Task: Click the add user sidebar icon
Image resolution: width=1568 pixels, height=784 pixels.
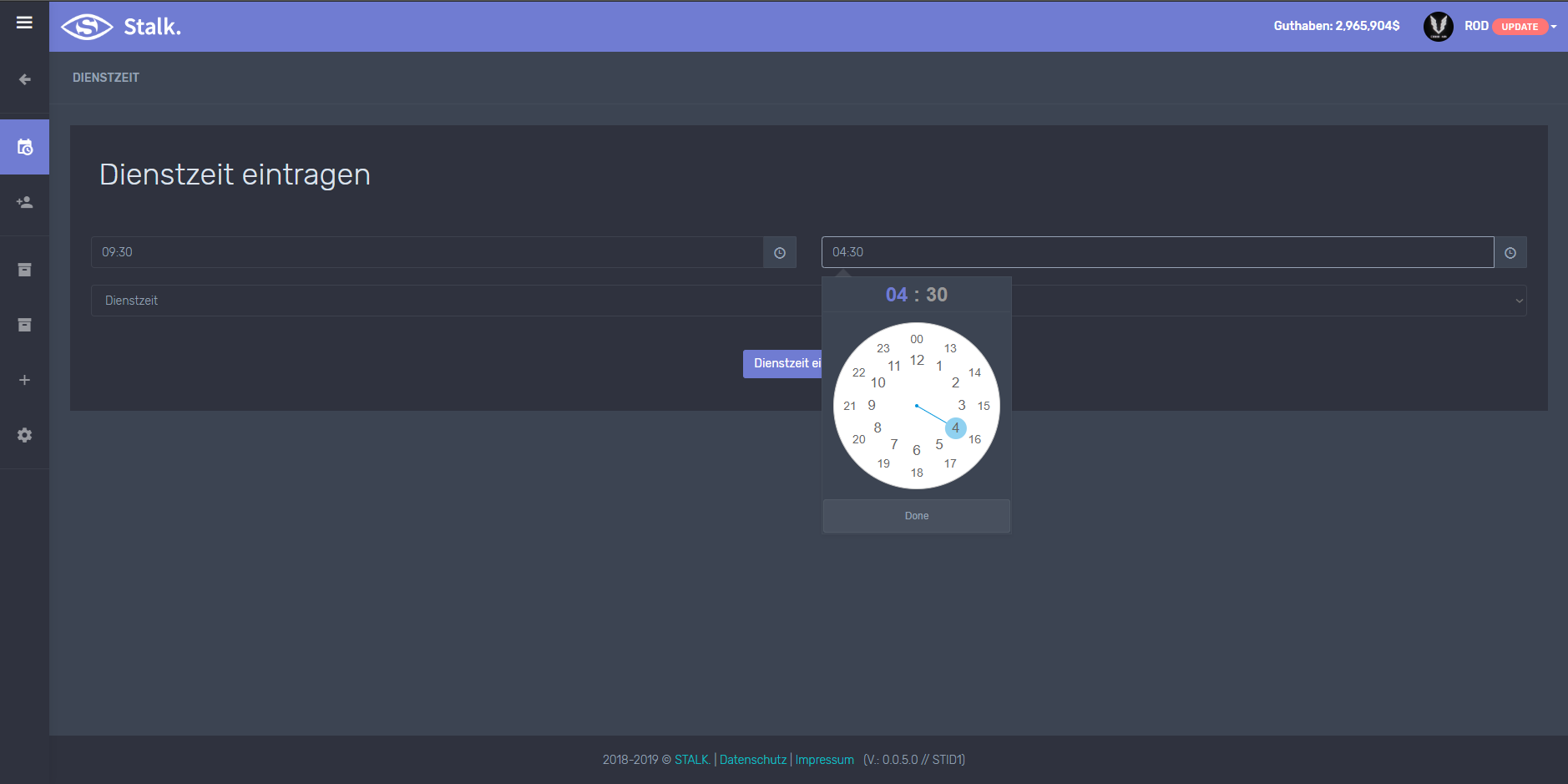Action: pos(24,202)
